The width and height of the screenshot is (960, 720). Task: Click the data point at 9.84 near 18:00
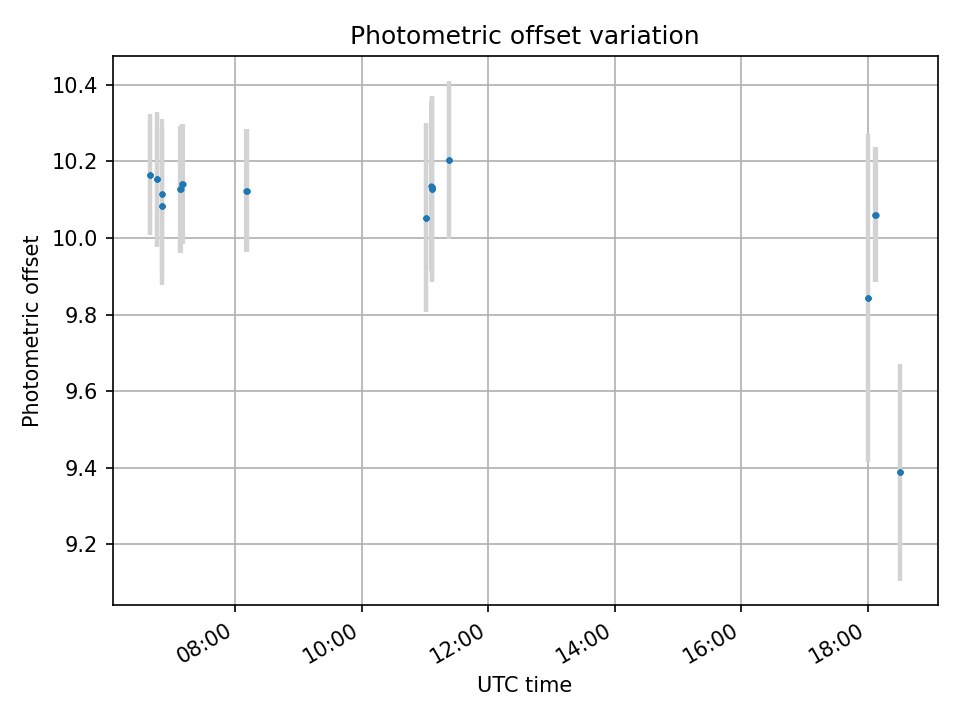(x=868, y=298)
